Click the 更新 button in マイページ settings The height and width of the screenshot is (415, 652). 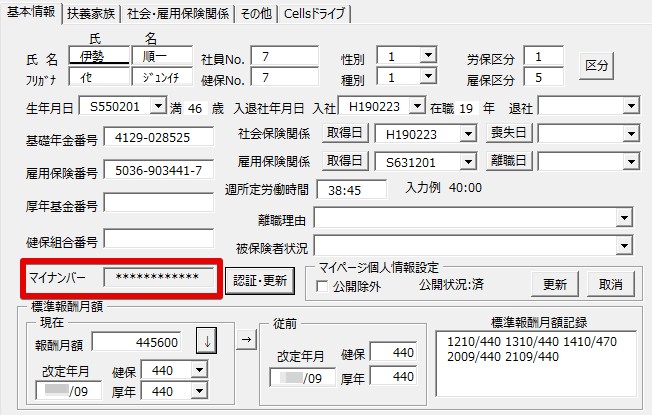pos(555,284)
